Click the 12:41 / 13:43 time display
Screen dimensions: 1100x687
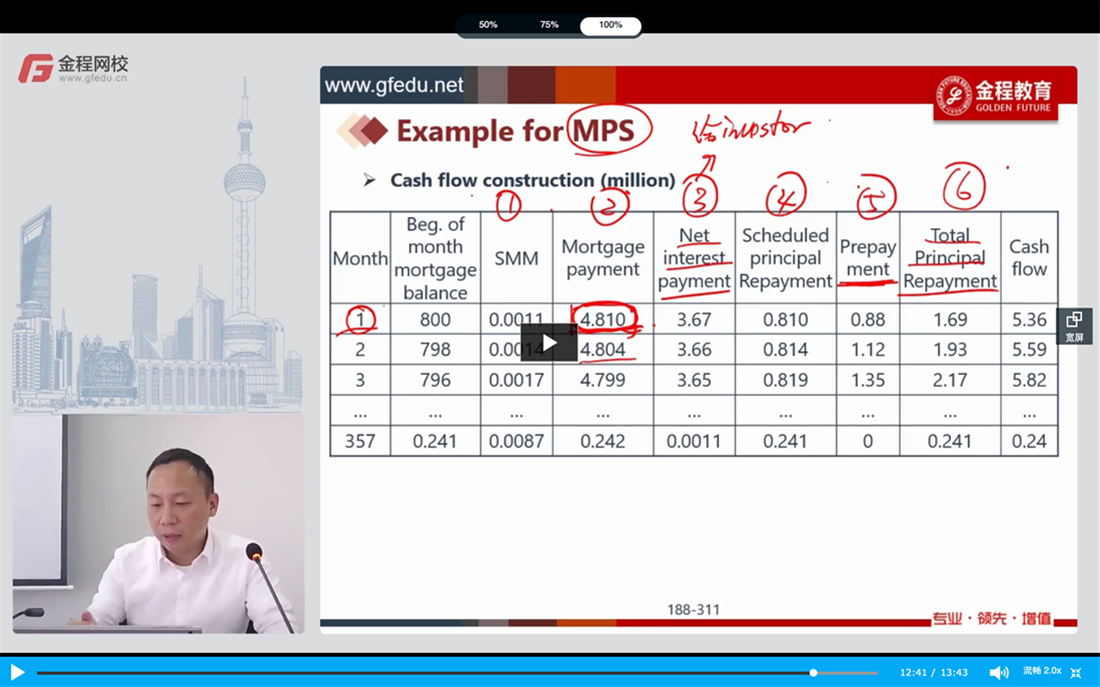click(x=934, y=672)
